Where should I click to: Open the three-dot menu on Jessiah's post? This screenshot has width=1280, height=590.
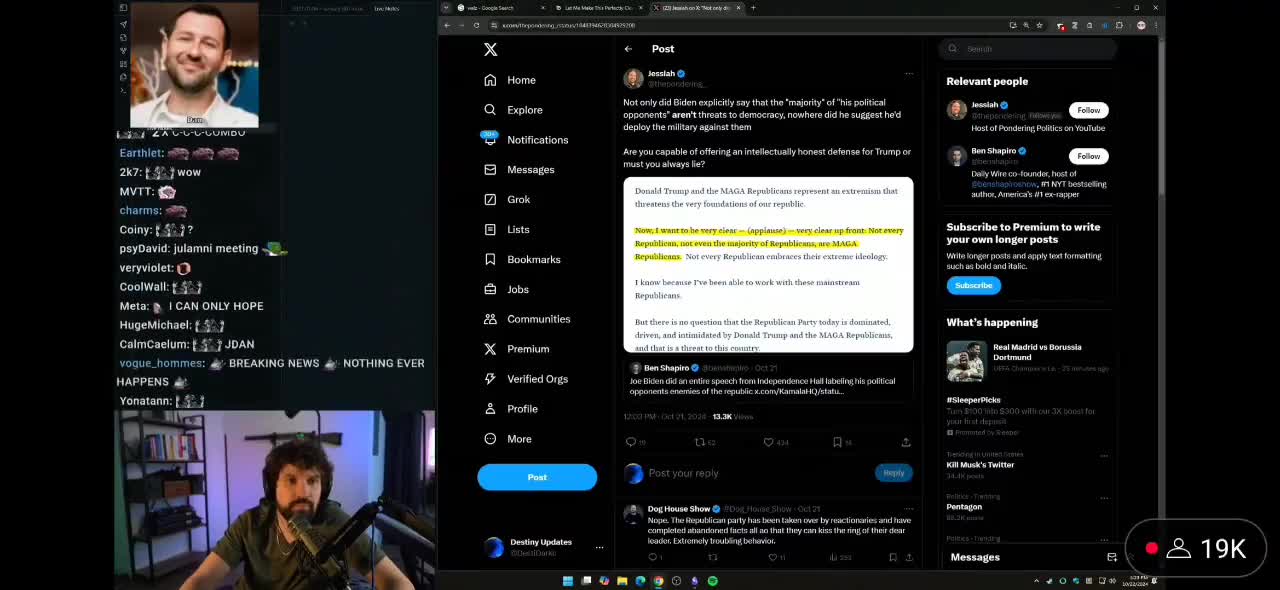908,73
